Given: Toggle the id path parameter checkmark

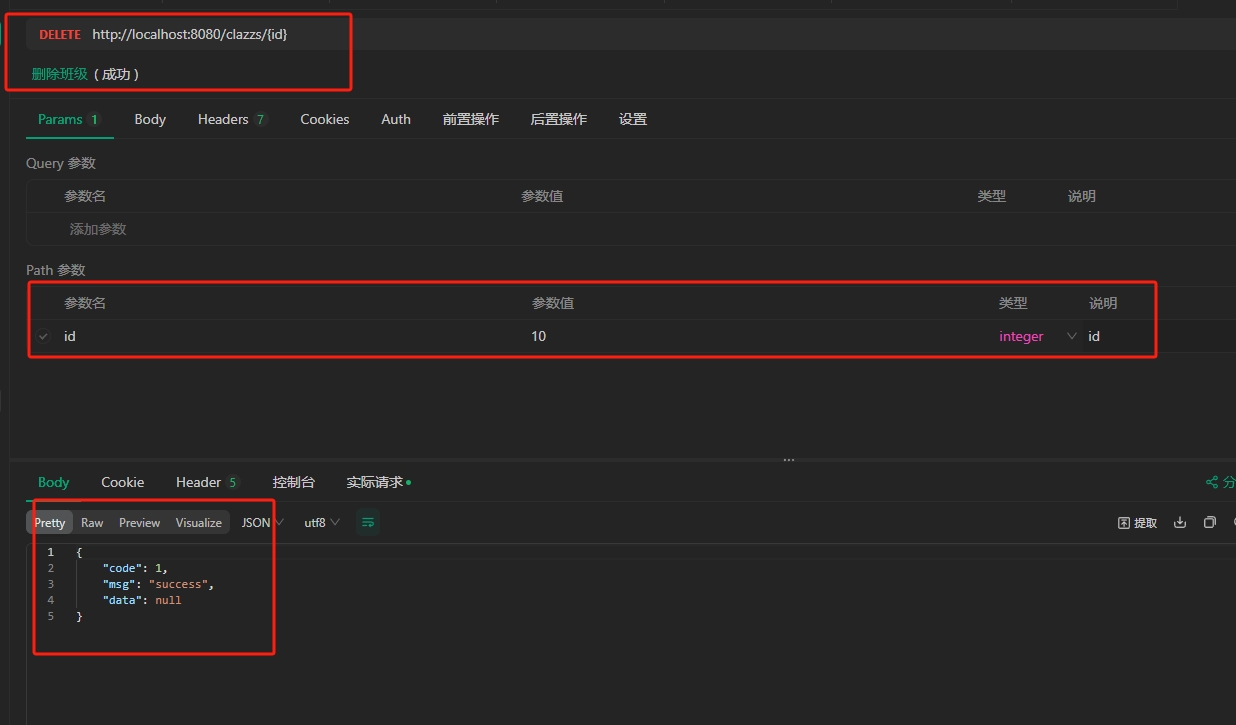Looking at the screenshot, I should point(43,337).
